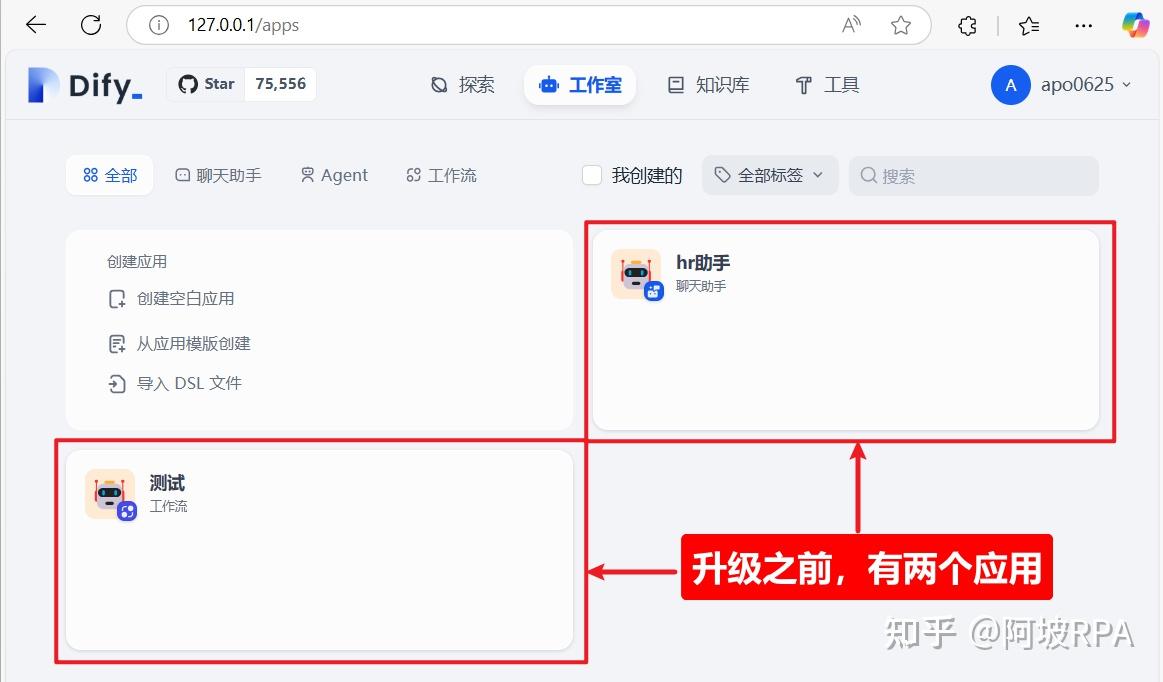Open browser Settings and more menu

[x=1084, y=26]
